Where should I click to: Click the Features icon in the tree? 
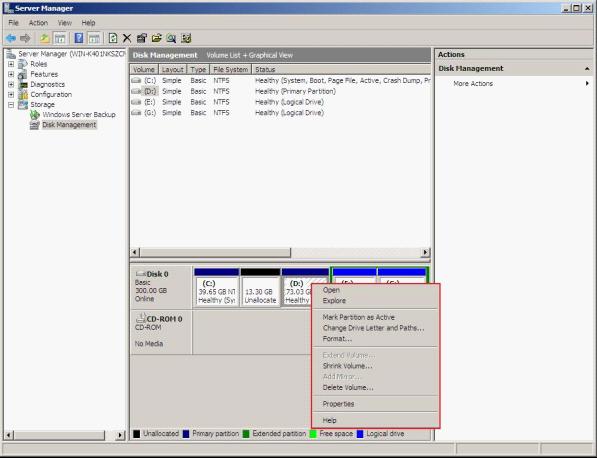tap(23, 74)
